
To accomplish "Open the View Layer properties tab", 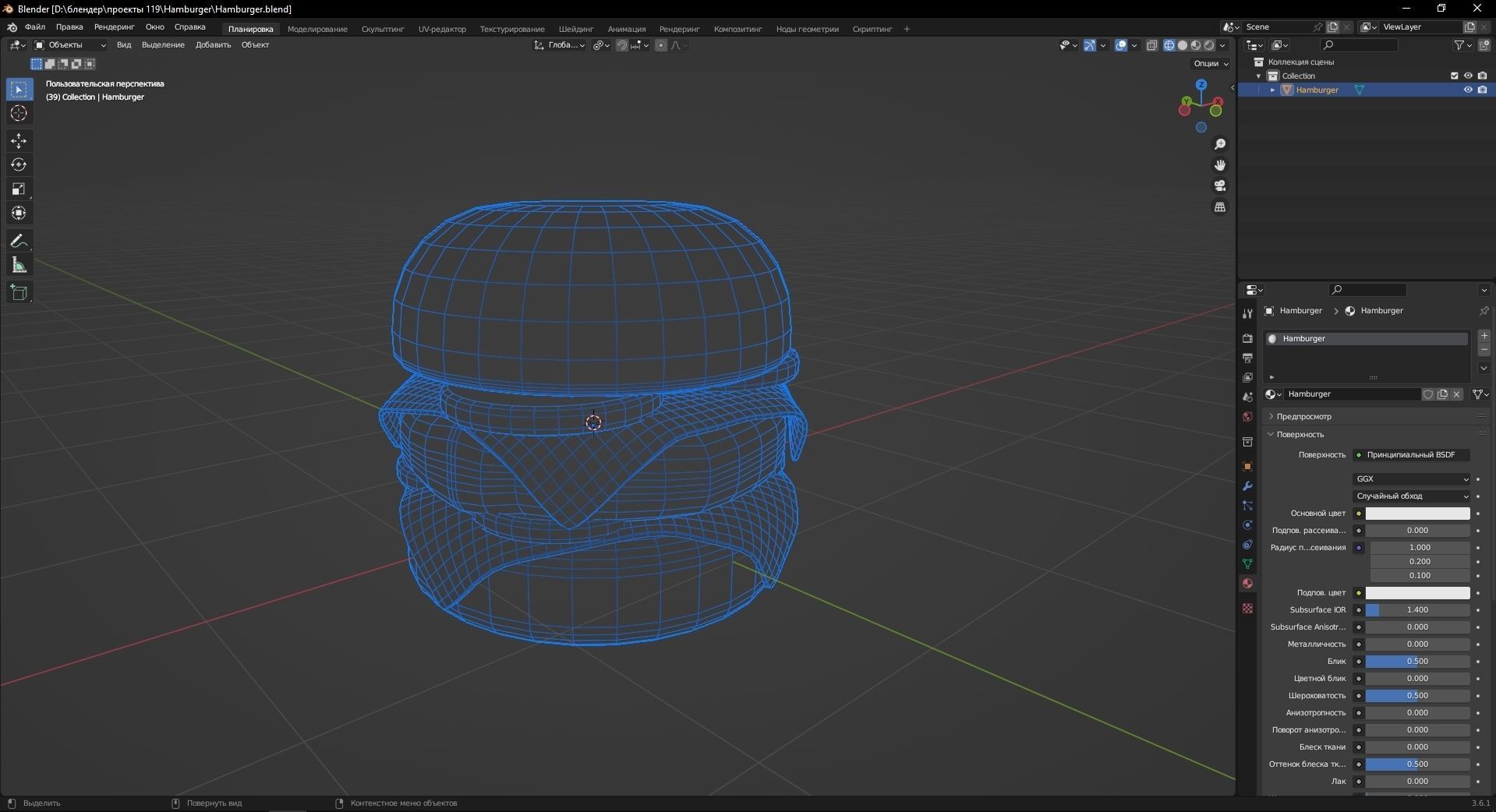I will coord(1247,377).
